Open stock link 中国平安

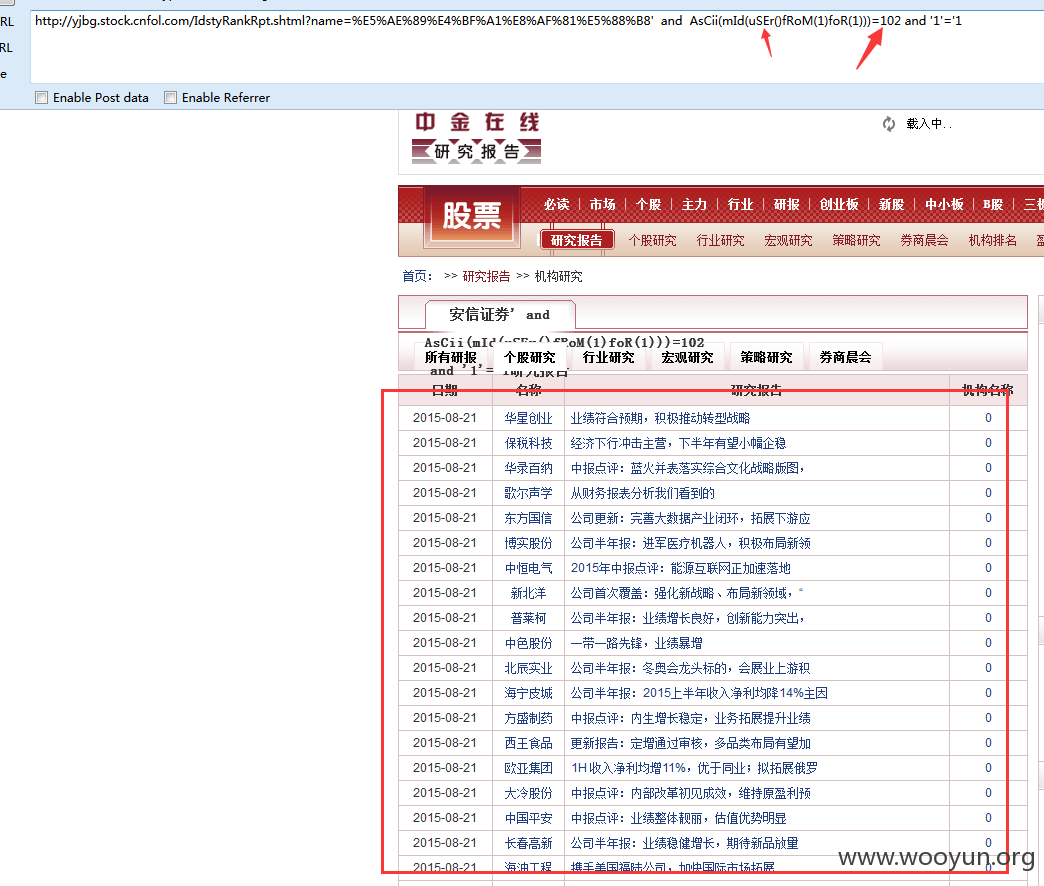pyautogui.click(x=528, y=818)
